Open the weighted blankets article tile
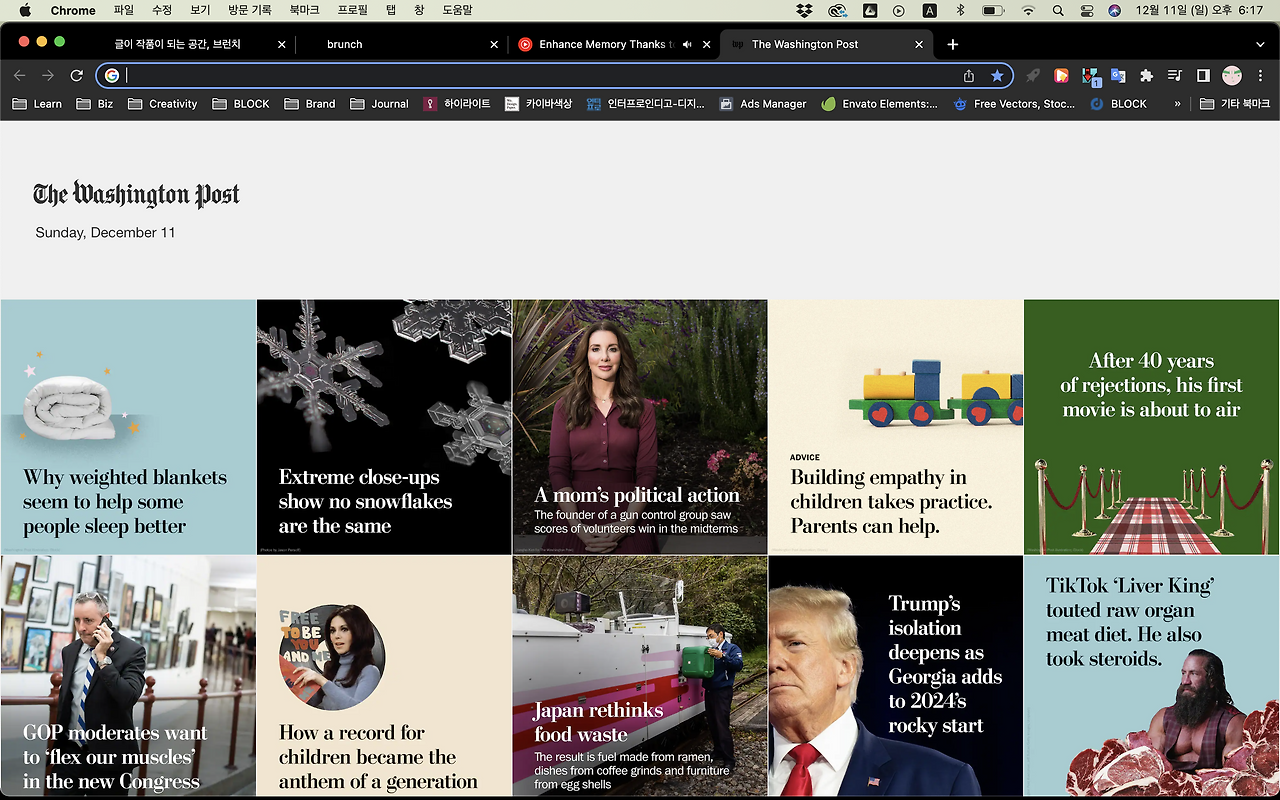 click(128, 427)
